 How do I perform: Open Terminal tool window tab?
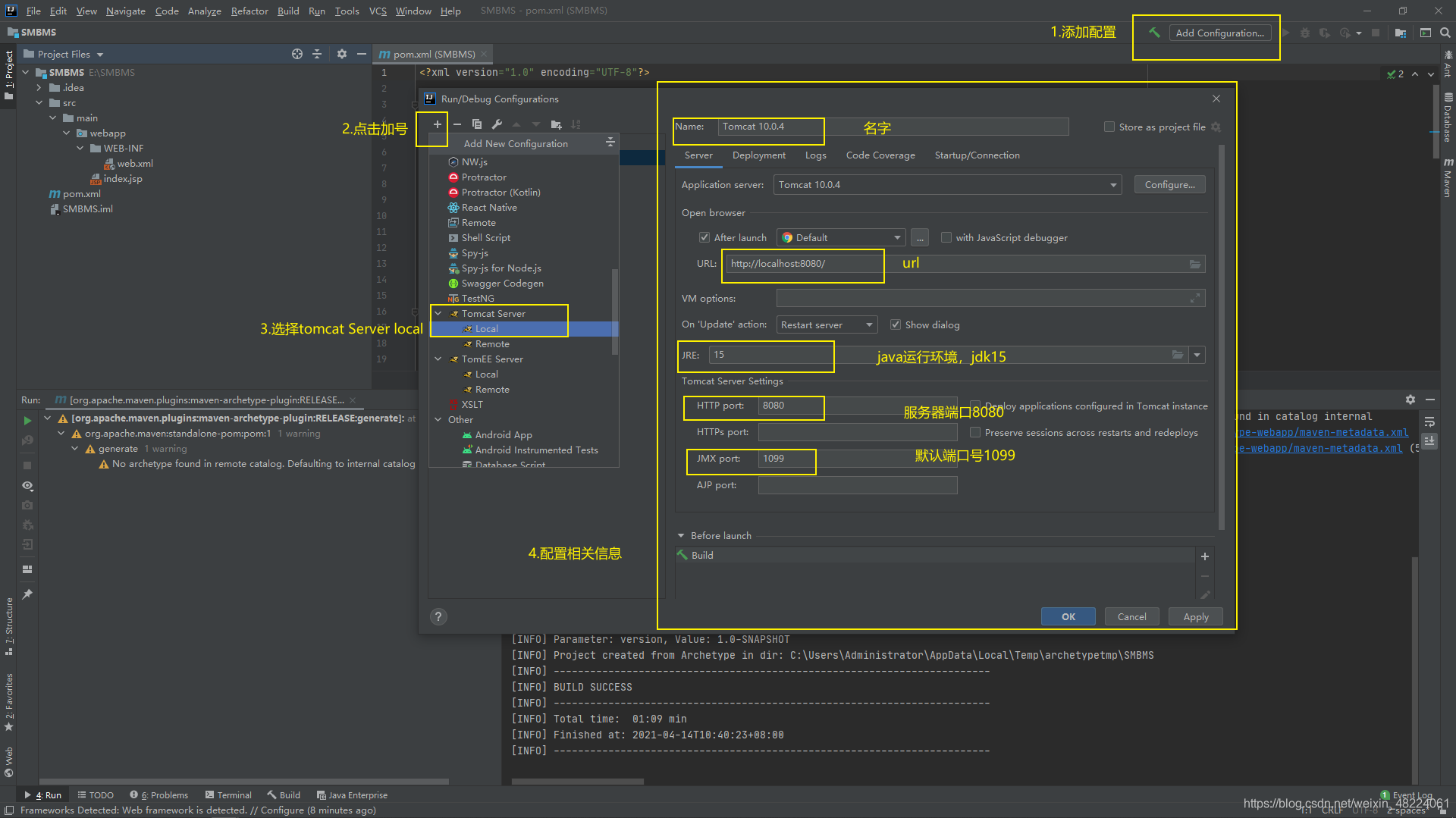click(228, 795)
